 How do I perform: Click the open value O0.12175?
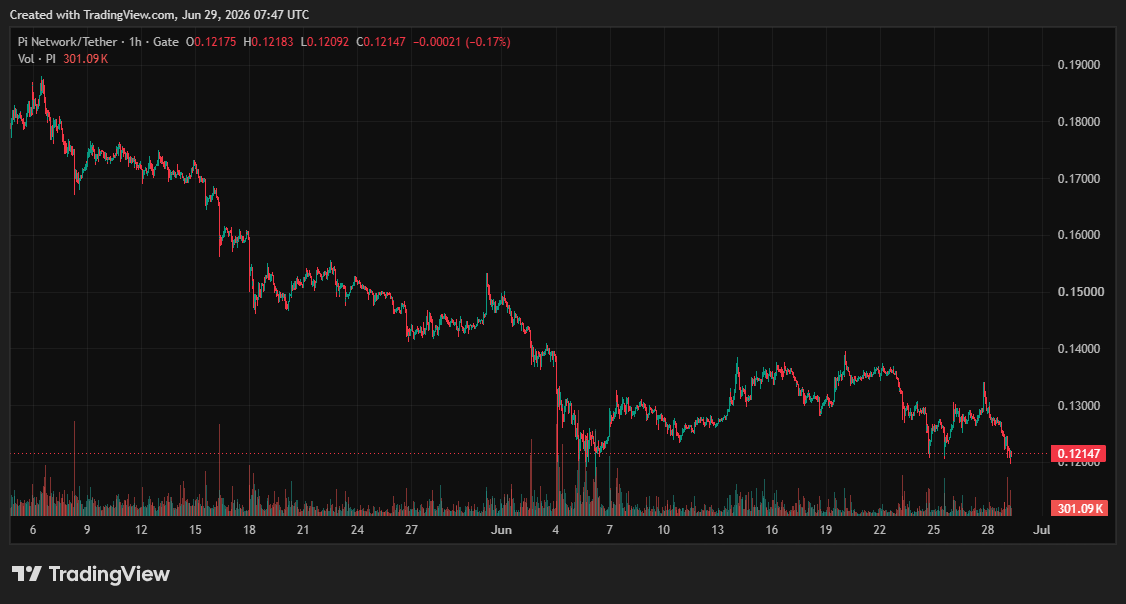(x=211, y=42)
